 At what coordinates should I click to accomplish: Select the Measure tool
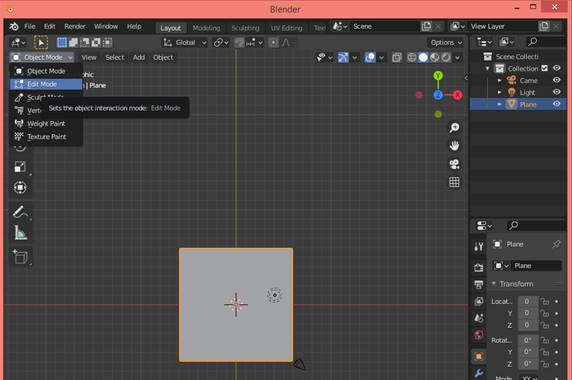pyautogui.click(x=20, y=233)
